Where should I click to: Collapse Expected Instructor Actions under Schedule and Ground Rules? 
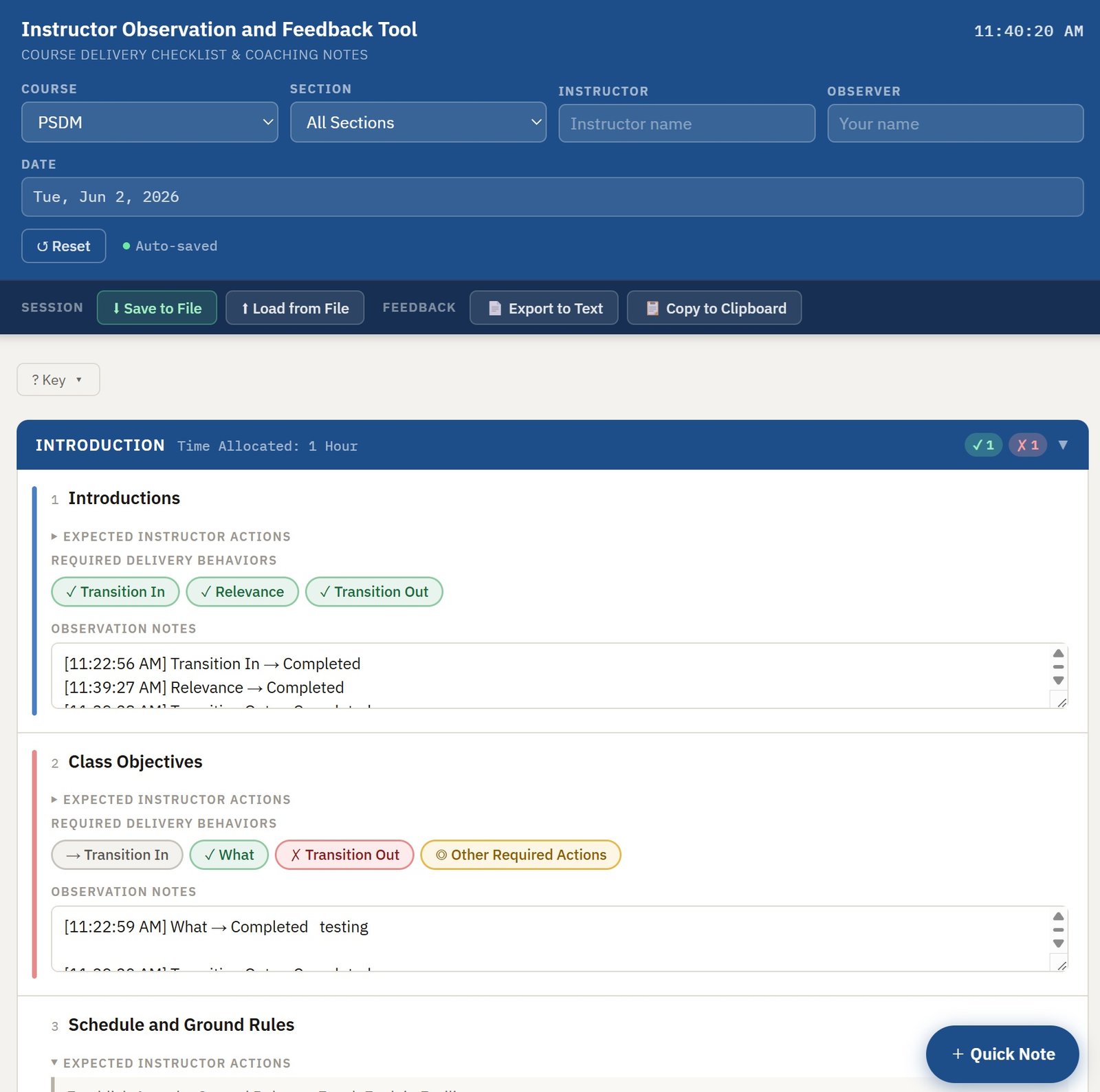pos(171,1063)
